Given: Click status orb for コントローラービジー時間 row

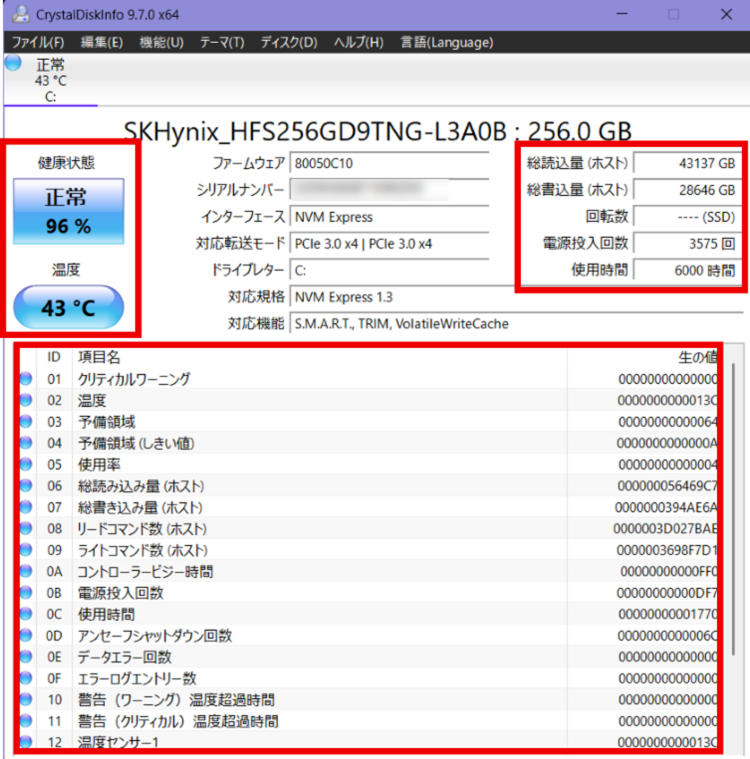Looking at the screenshot, I should click(x=26, y=571).
